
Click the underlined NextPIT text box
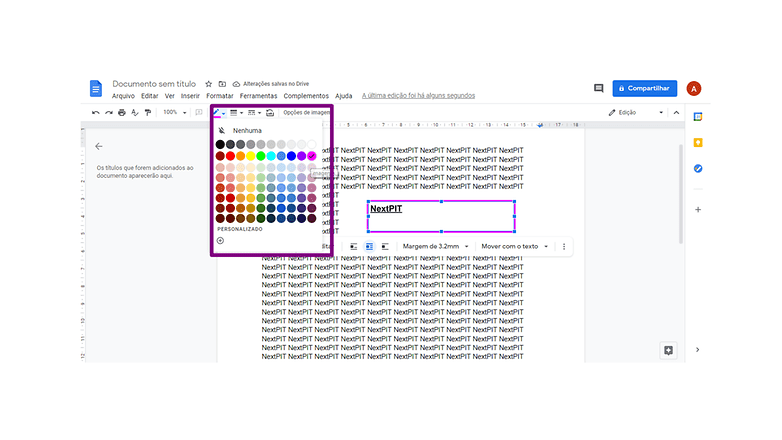[441, 217]
